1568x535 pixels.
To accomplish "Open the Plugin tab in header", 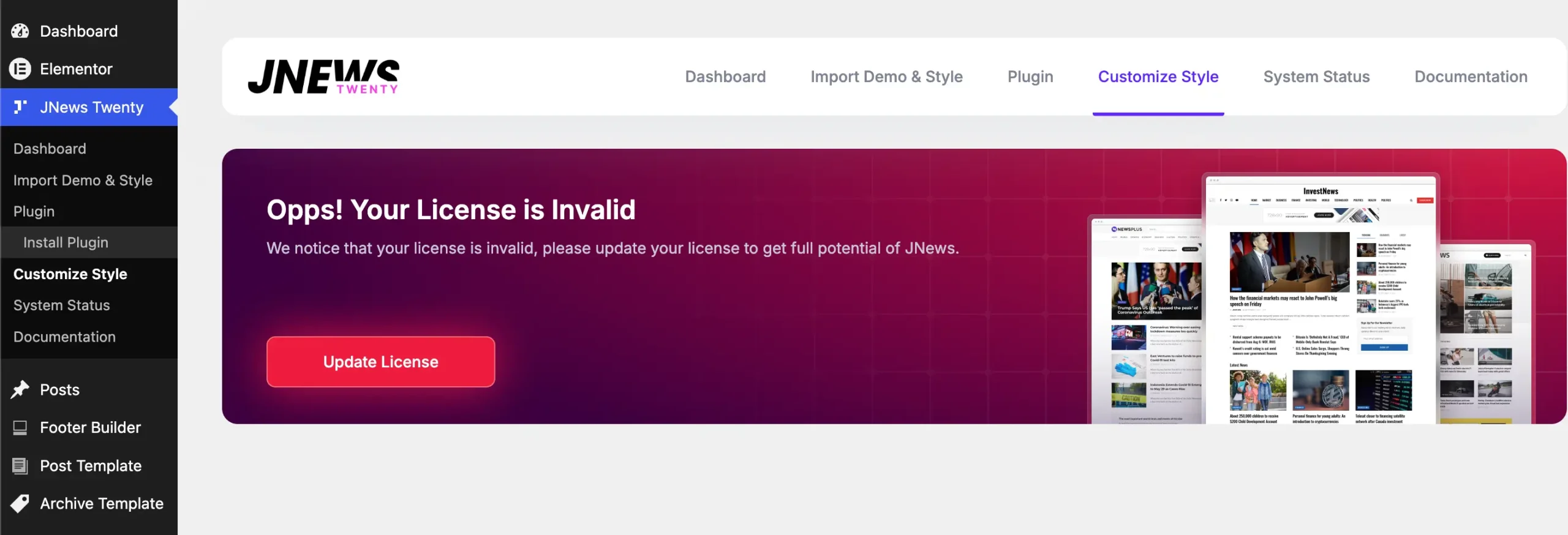I will [1030, 77].
